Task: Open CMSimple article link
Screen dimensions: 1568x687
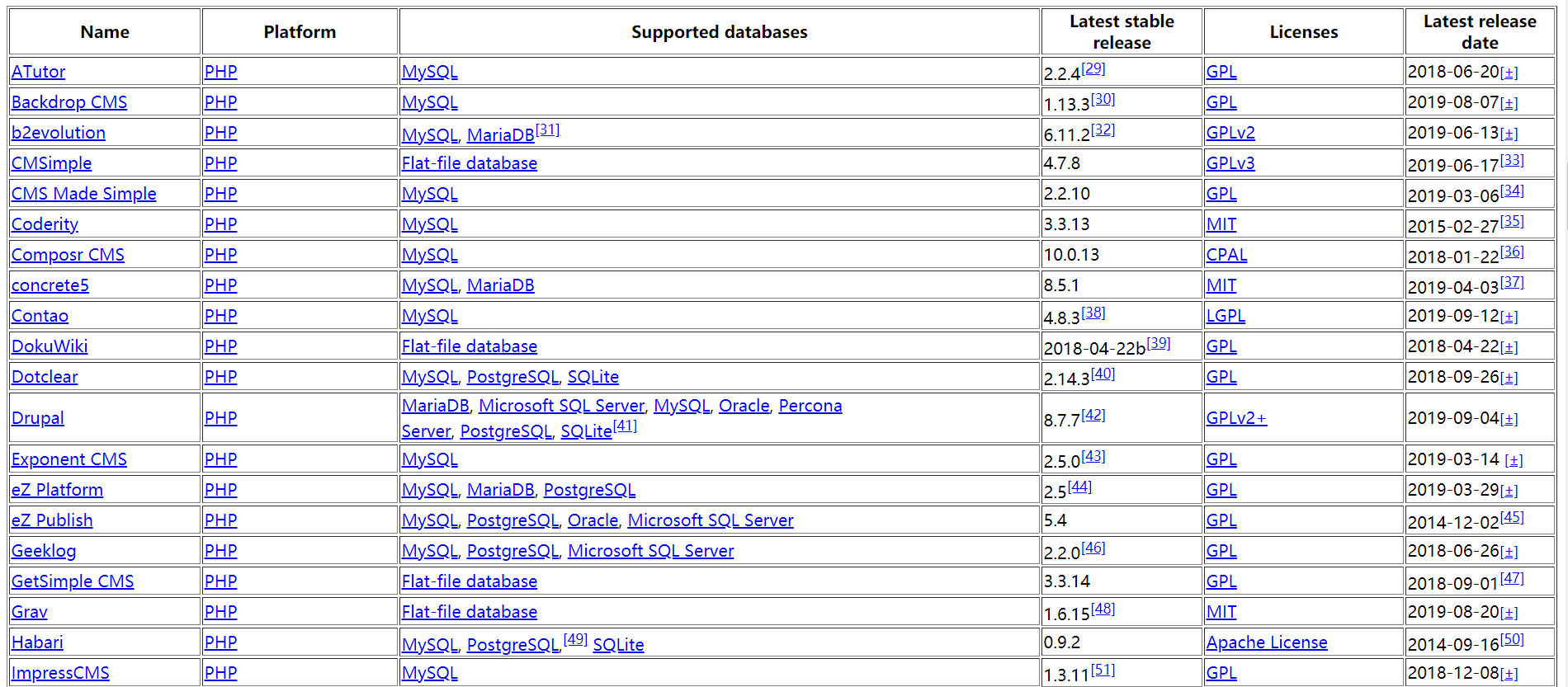Action: [51, 163]
